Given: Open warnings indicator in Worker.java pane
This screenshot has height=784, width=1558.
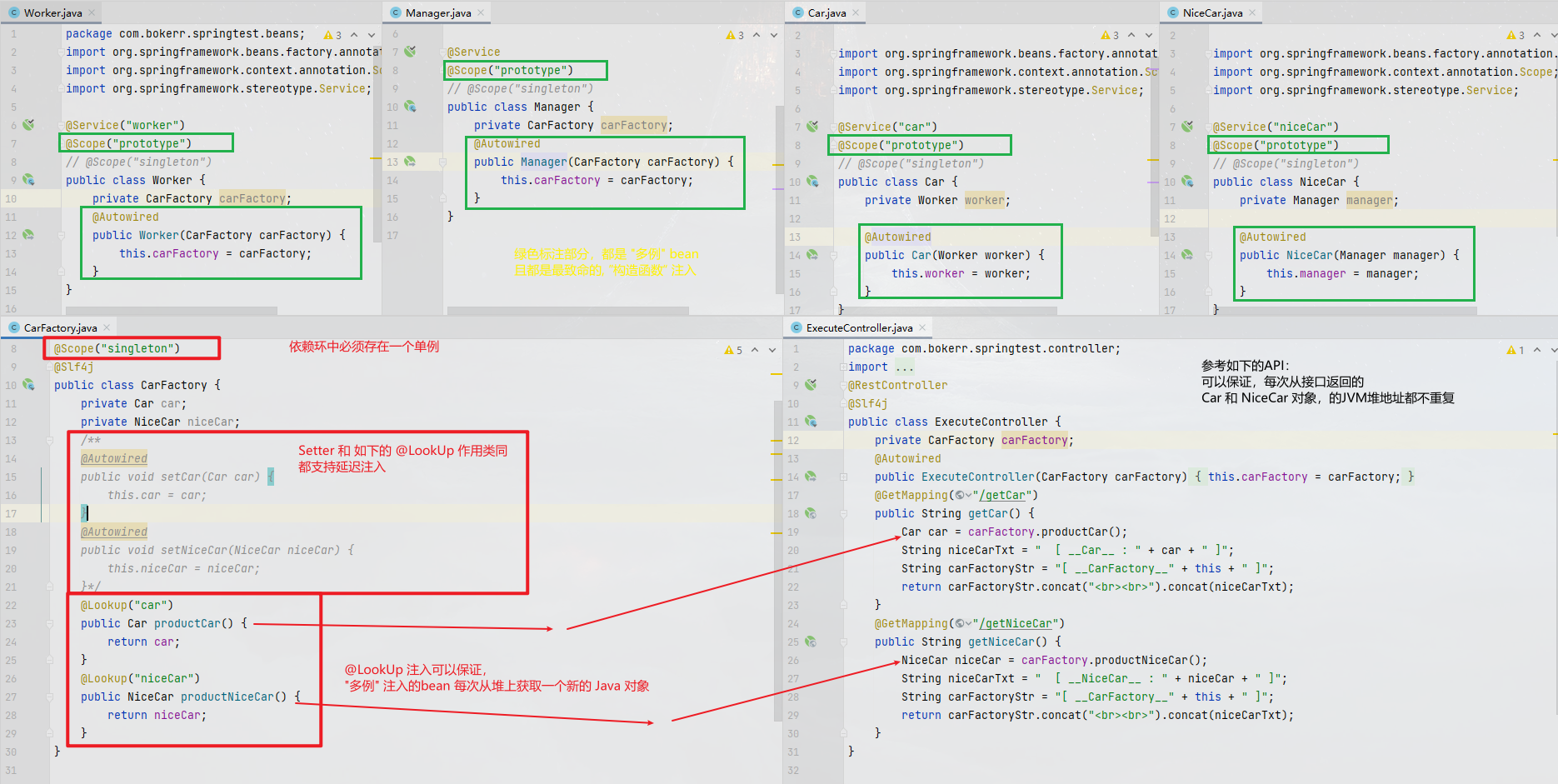Looking at the screenshot, I should coord(333,35).
